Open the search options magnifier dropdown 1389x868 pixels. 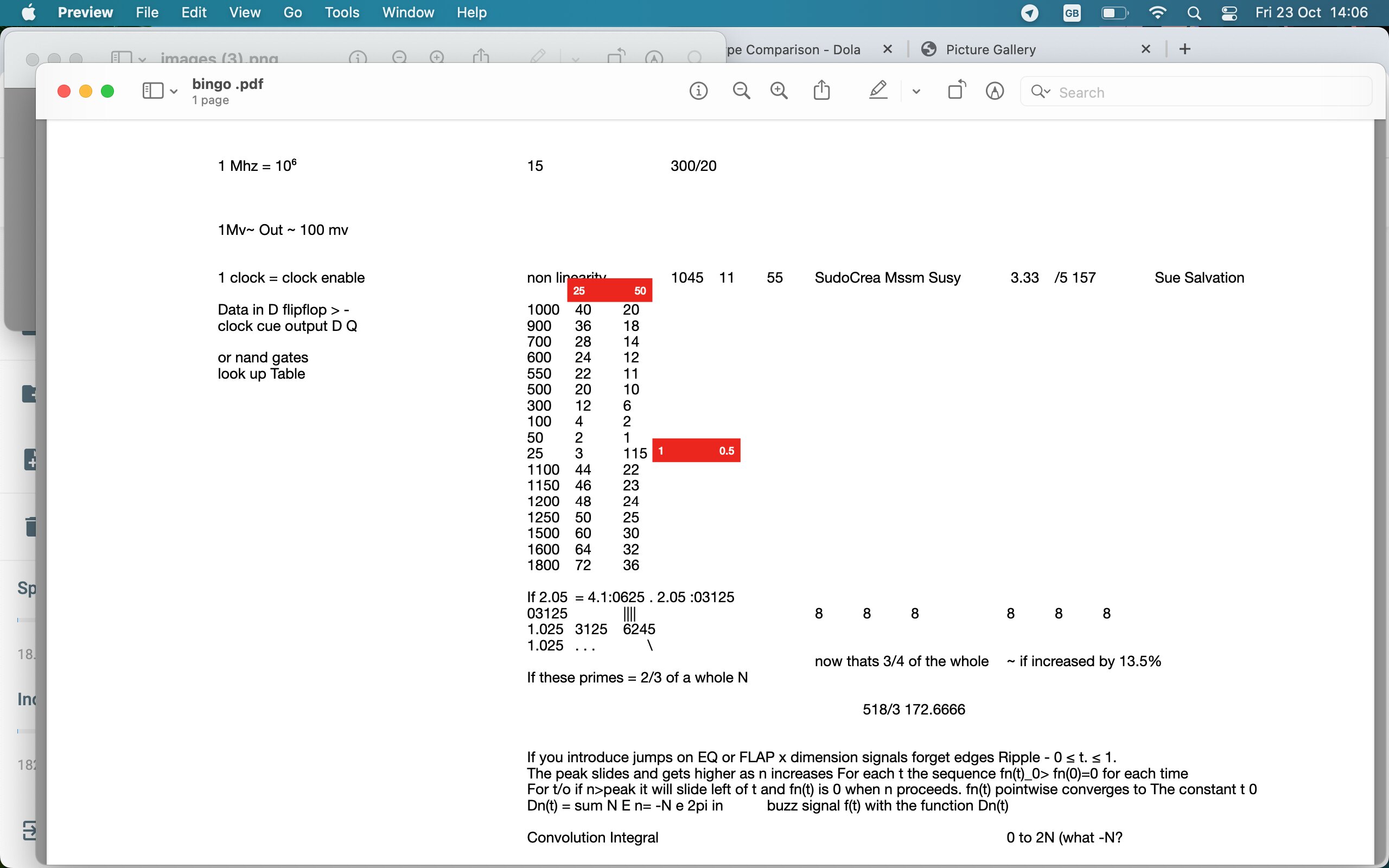click(1040, 92)
